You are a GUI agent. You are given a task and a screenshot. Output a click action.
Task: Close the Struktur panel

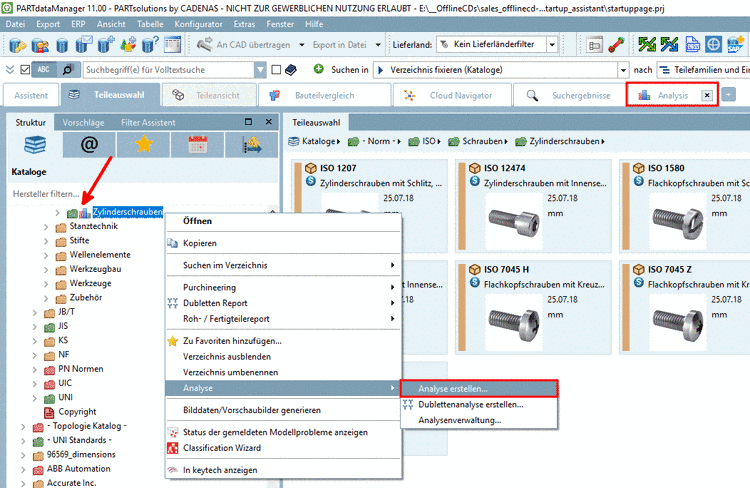click(x=269, y=122)
